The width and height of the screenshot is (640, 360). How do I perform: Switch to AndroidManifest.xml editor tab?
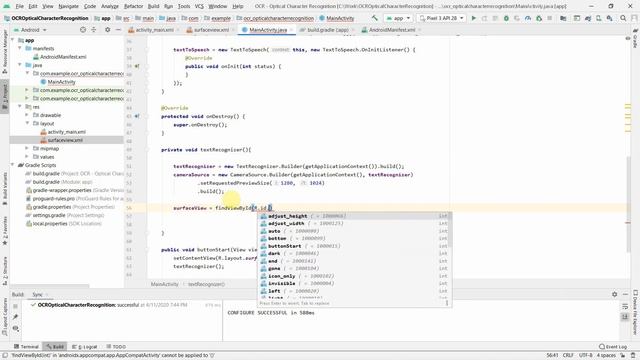pyautogui.click(x=392, y=30)
